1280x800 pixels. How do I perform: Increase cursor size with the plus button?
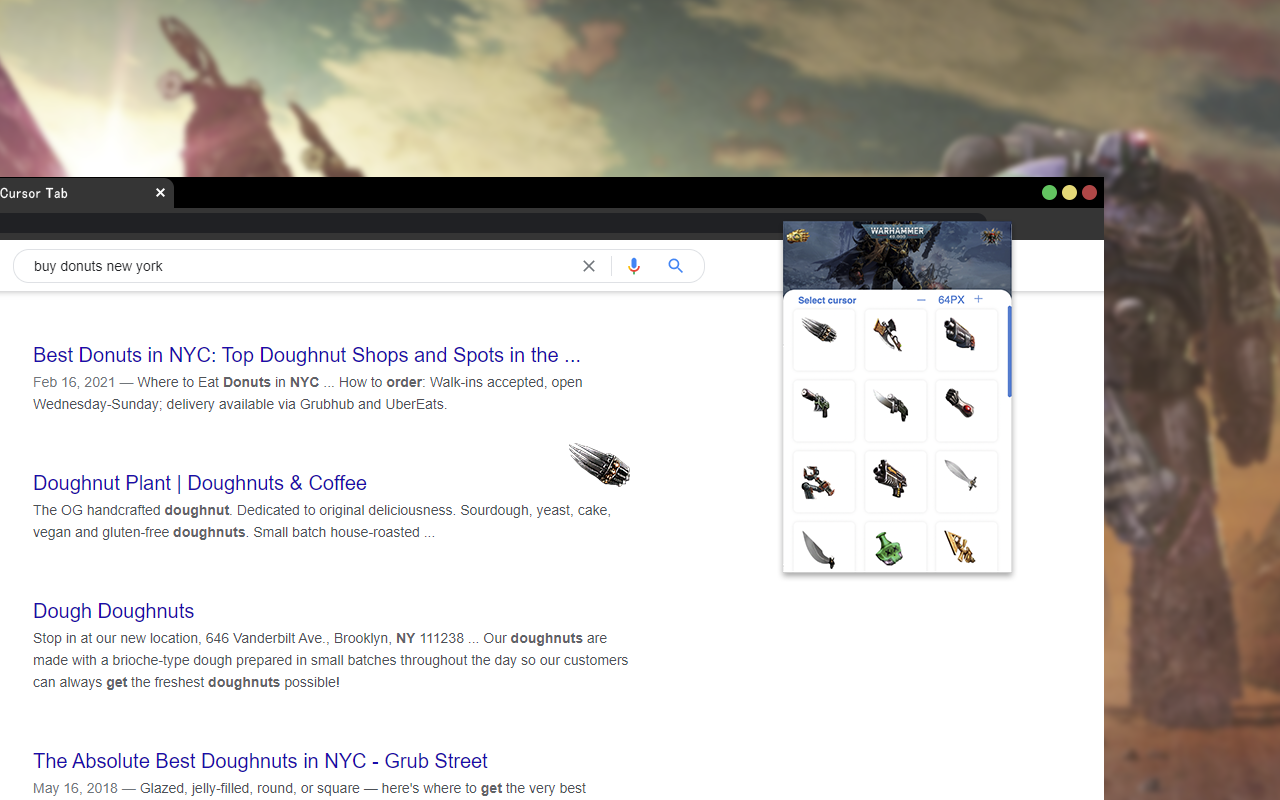click(x=978, y=299)
